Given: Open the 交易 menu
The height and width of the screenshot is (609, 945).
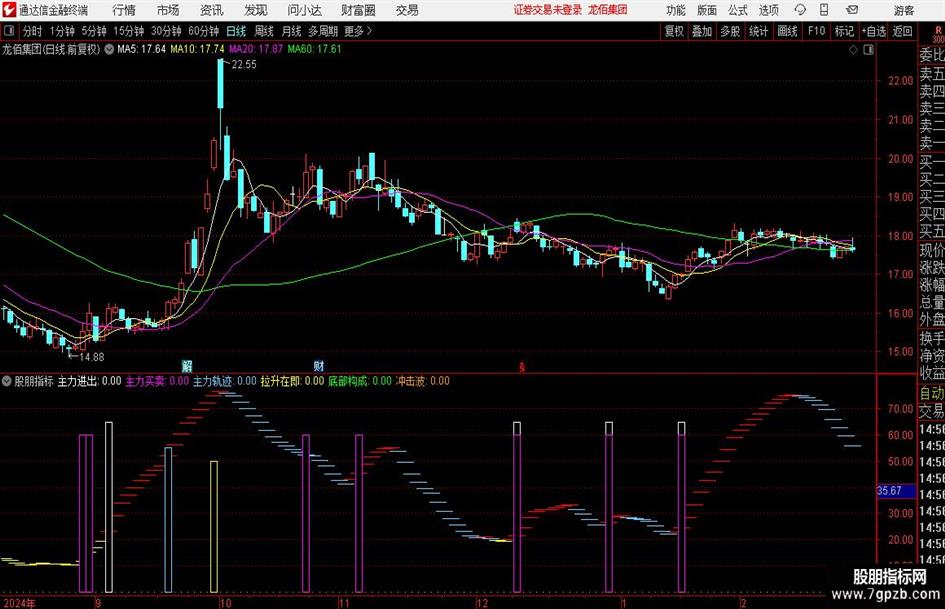Looking at the screenshot, I should [x=407, y=10].
